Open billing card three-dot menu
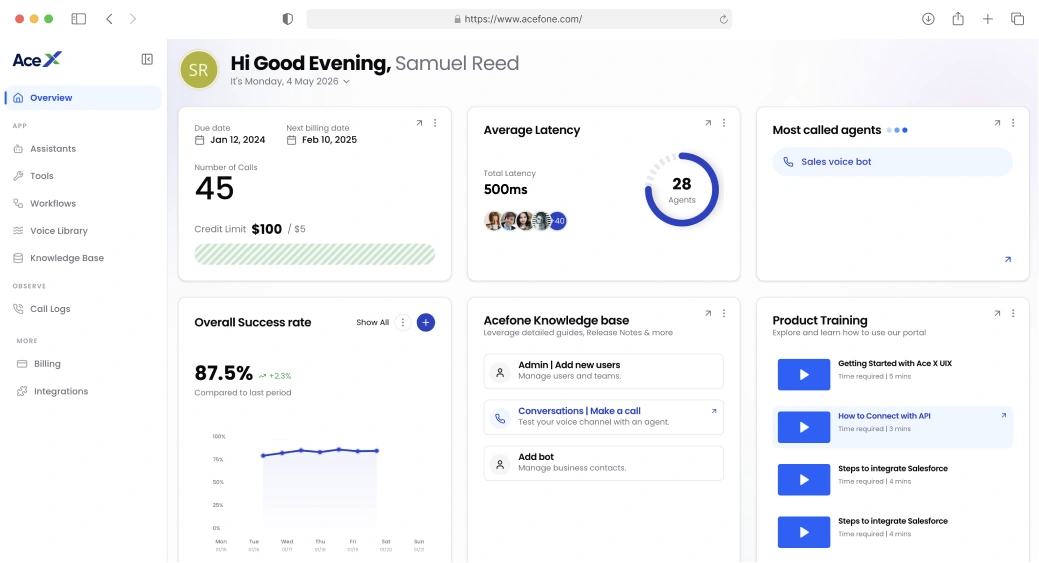The width and height of the screenshot is (1039, 563). 435,123
